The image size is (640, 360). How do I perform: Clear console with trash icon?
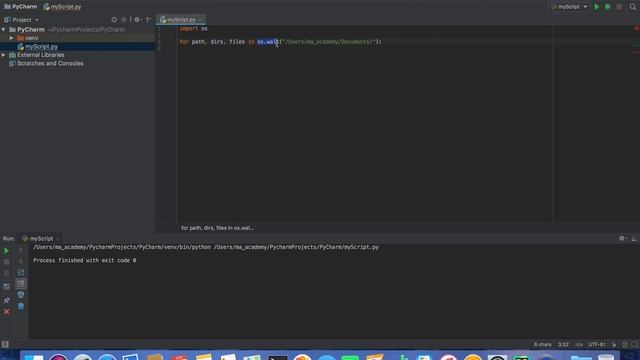point(21,306)
